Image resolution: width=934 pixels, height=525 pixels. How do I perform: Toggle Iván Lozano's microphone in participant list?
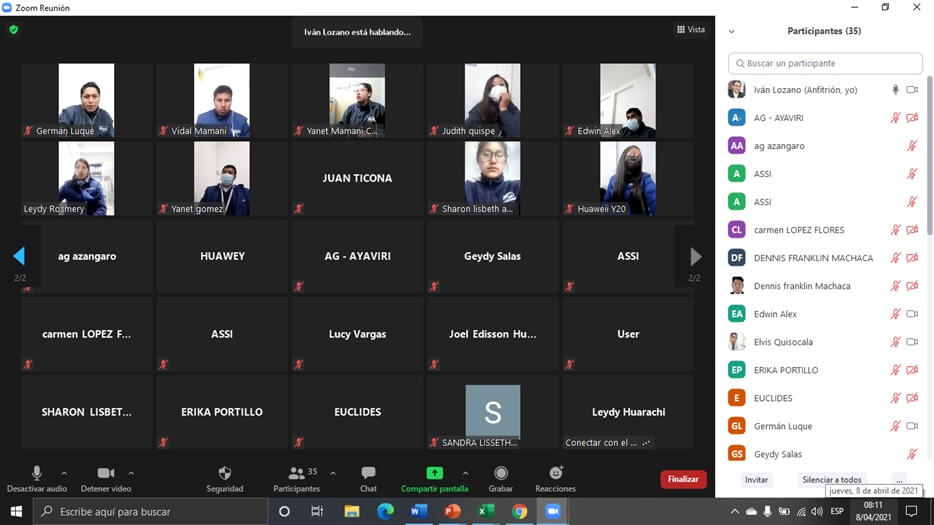pos(895,90)
